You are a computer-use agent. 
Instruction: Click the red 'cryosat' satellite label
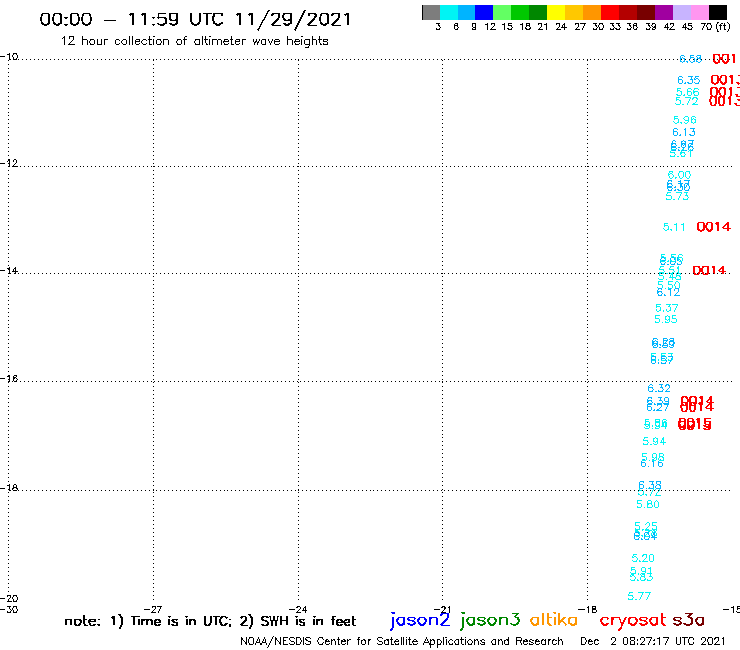coord(633,620)
